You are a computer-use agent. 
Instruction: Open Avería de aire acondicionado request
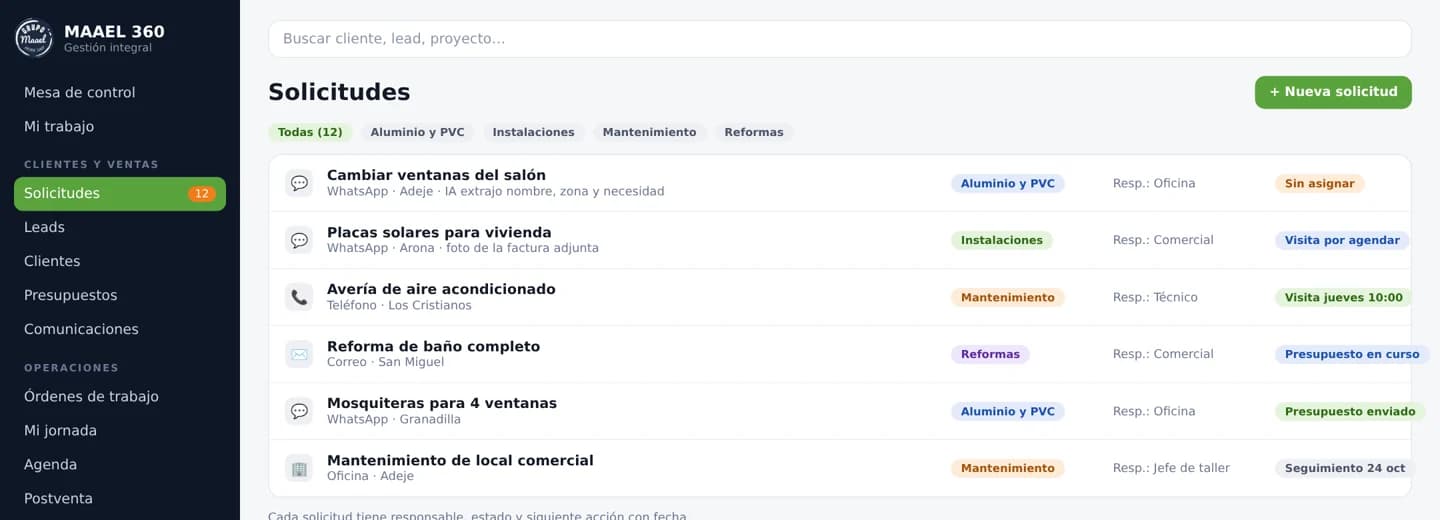[840, 297]
